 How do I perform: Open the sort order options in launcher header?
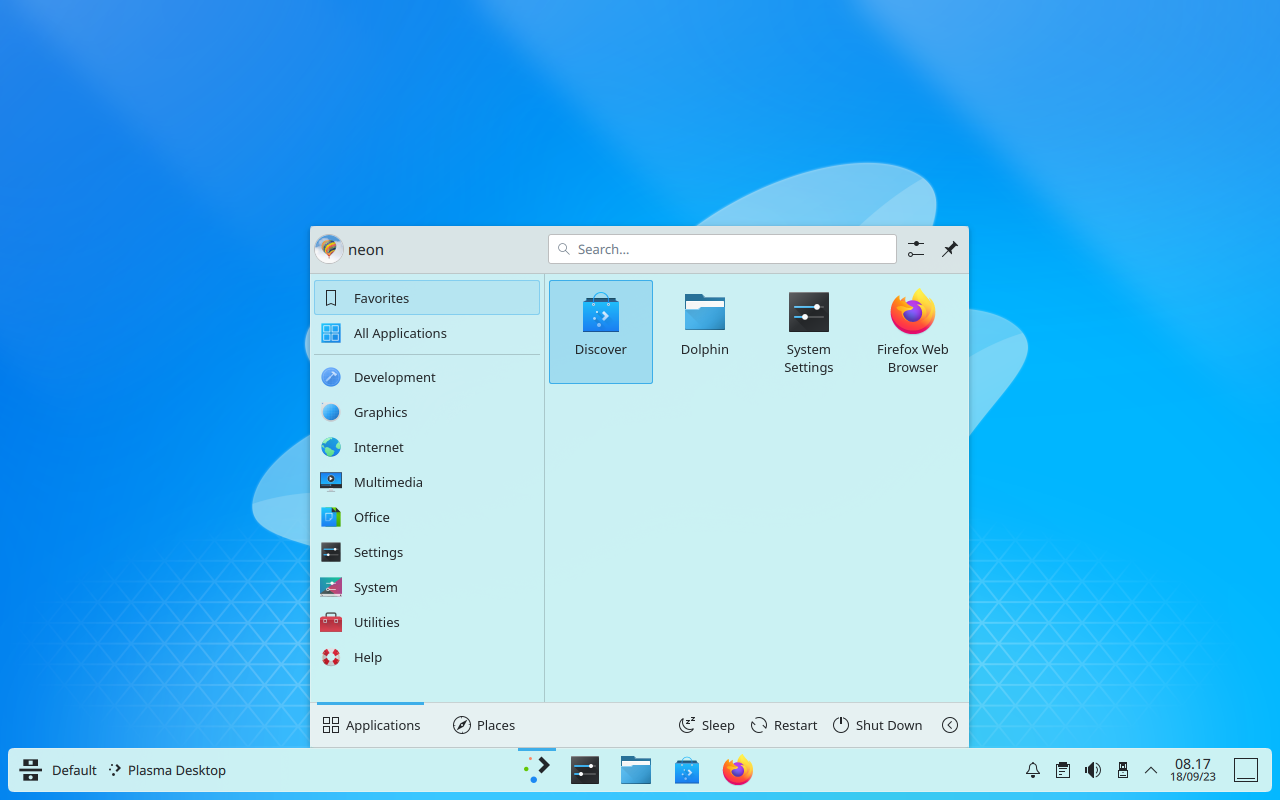point(915,249)
